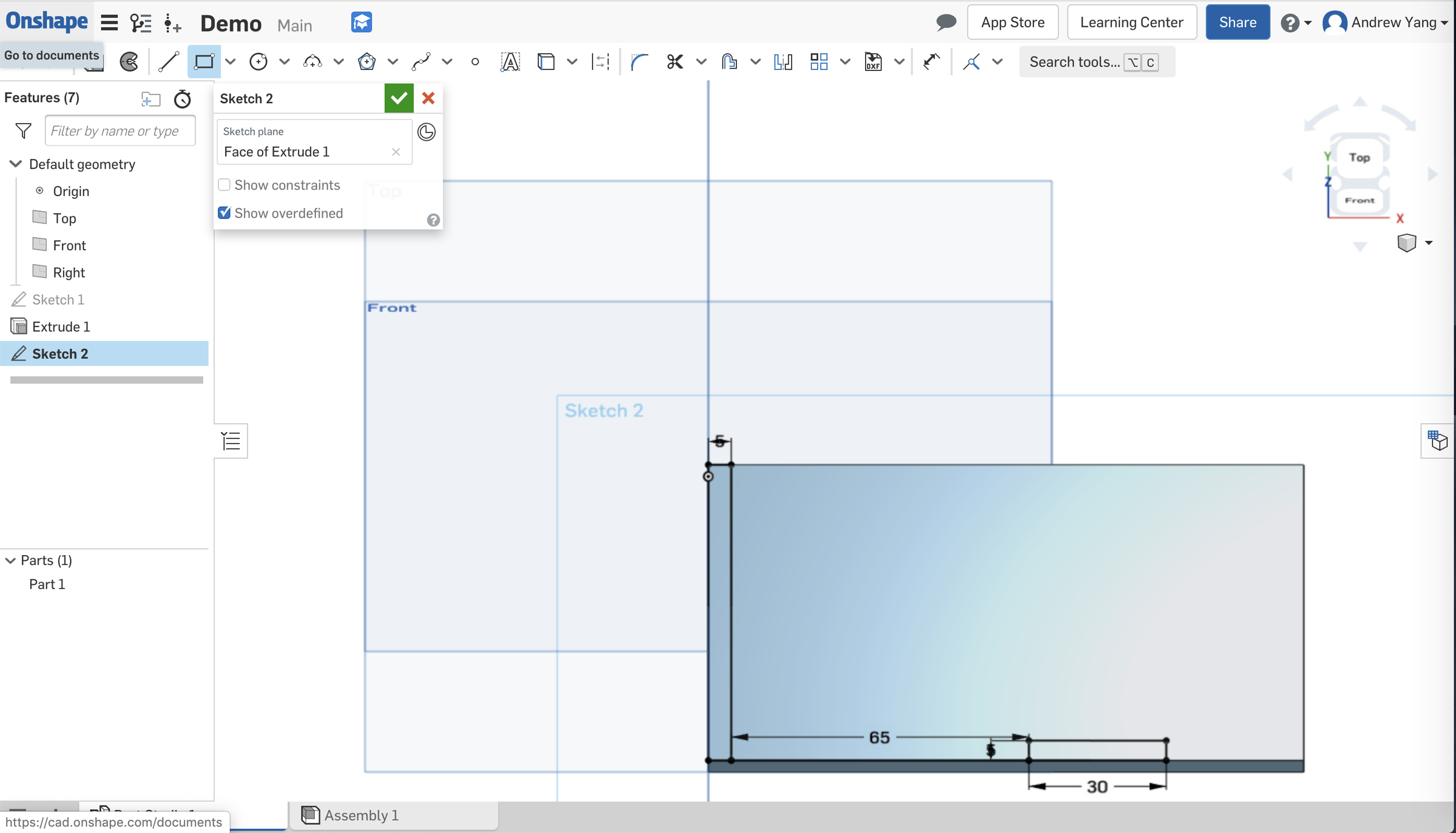Select the Sketch fillet tool
The width and height of the screenshot is (1456, 833).
[x=639, y=61]
